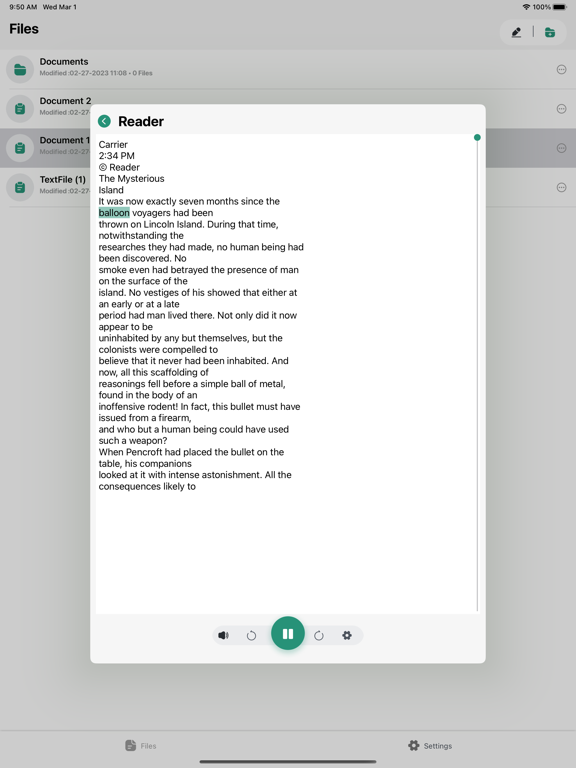Tap the speaker volume icon in Reader
Viewport: 576px width, 768px height.
pyautogui.click(x=223, y=635)
